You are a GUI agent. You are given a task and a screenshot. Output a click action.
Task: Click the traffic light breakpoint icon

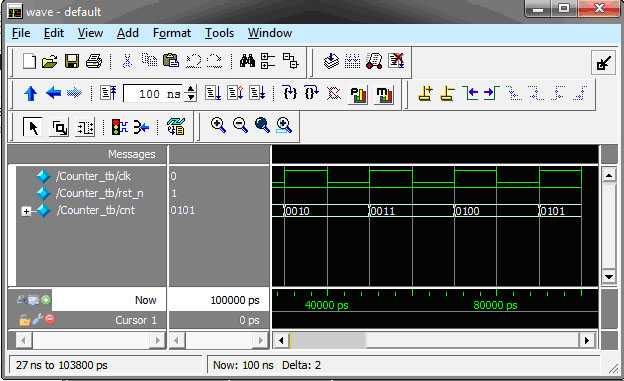[x=119, y=127]
